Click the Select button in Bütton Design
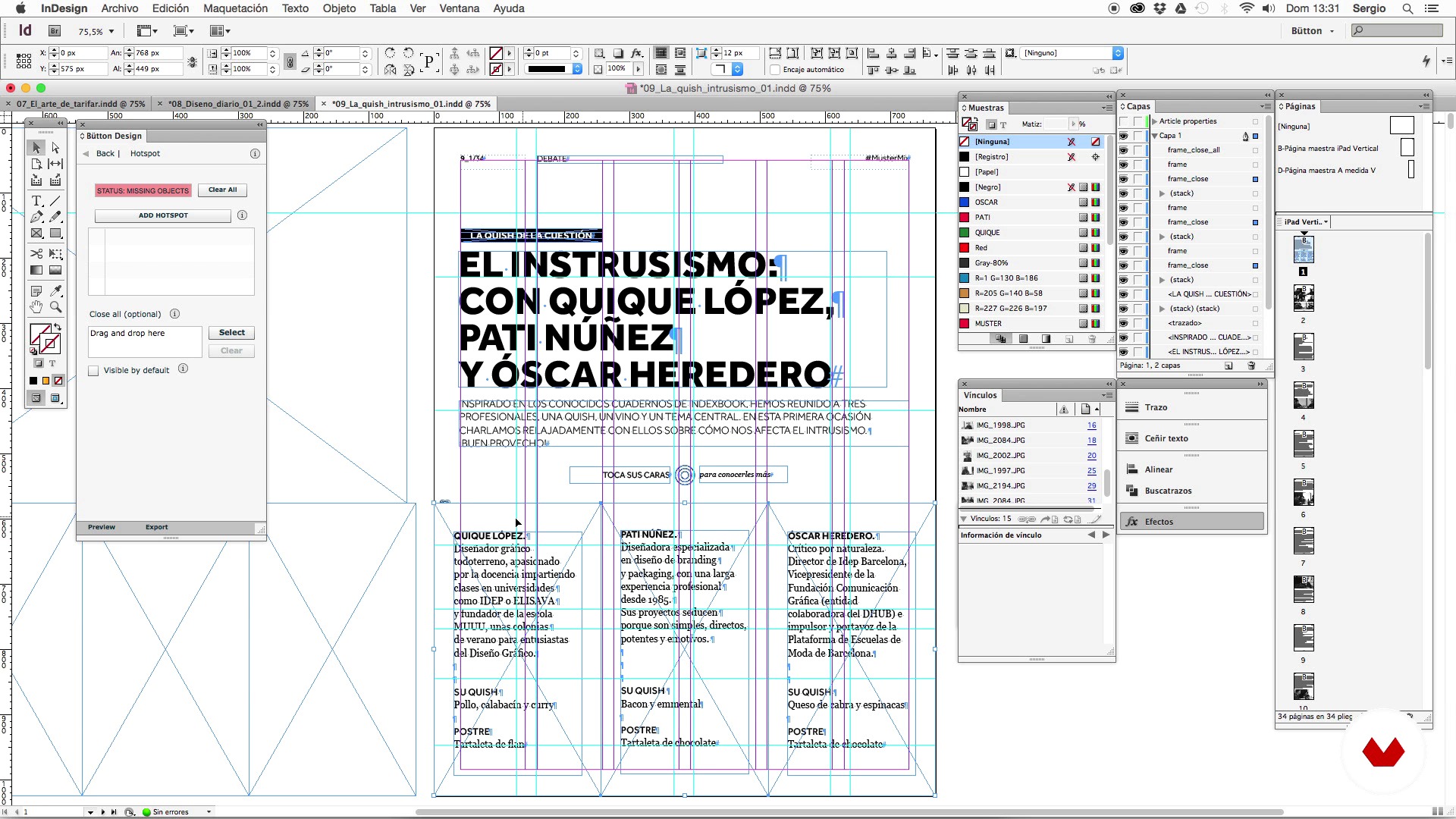 231,333
